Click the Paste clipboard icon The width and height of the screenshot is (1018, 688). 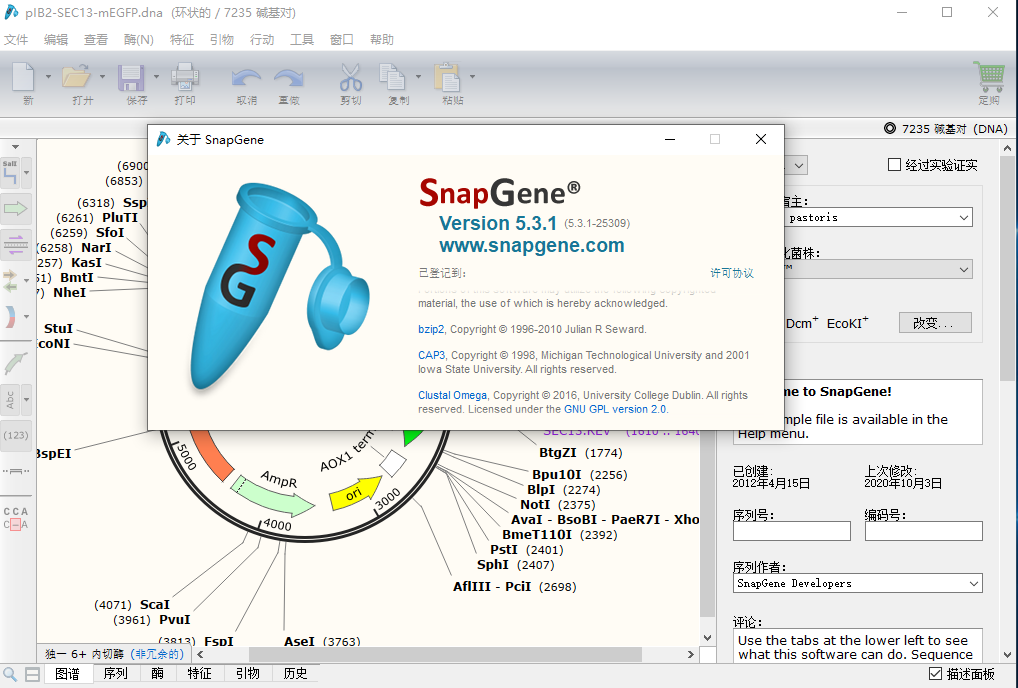point(447,77)
